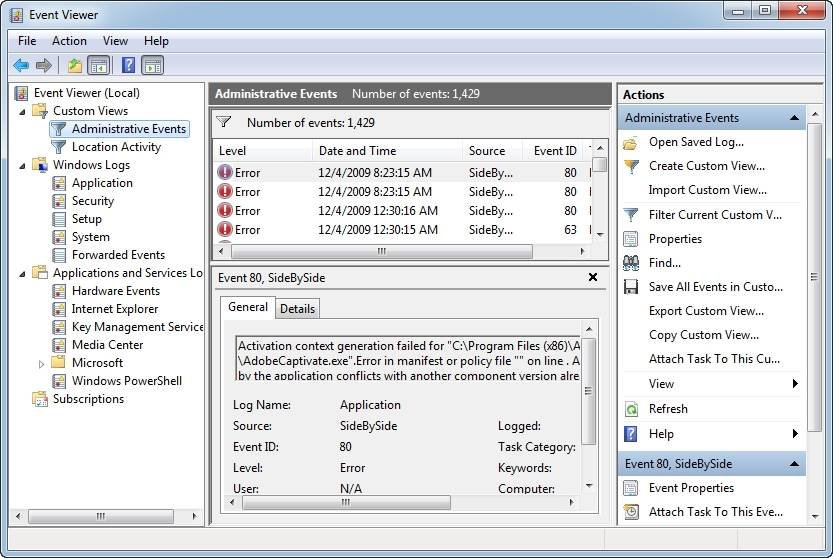Image resolution: width=833 pixels, height=558 pixels.
Task: Click Create Custom View action
Action: click(x=706, y=166)
